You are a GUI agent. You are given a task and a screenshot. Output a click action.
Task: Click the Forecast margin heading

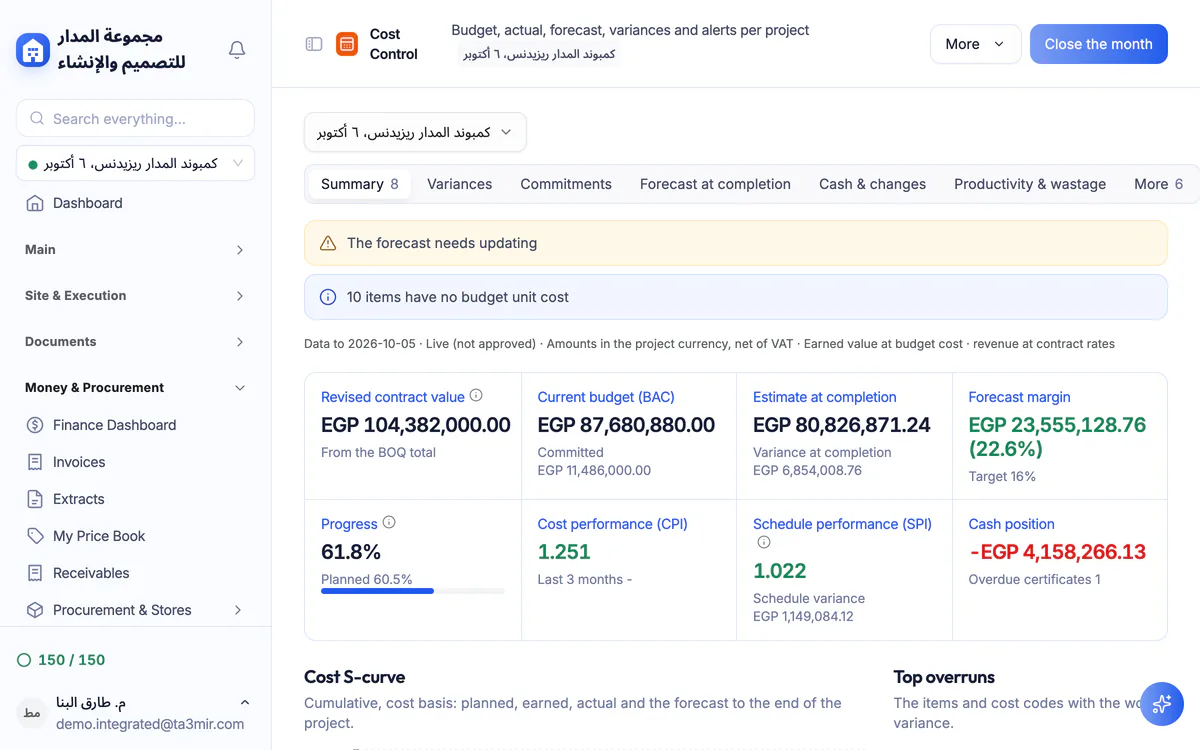coord(1019,397)
